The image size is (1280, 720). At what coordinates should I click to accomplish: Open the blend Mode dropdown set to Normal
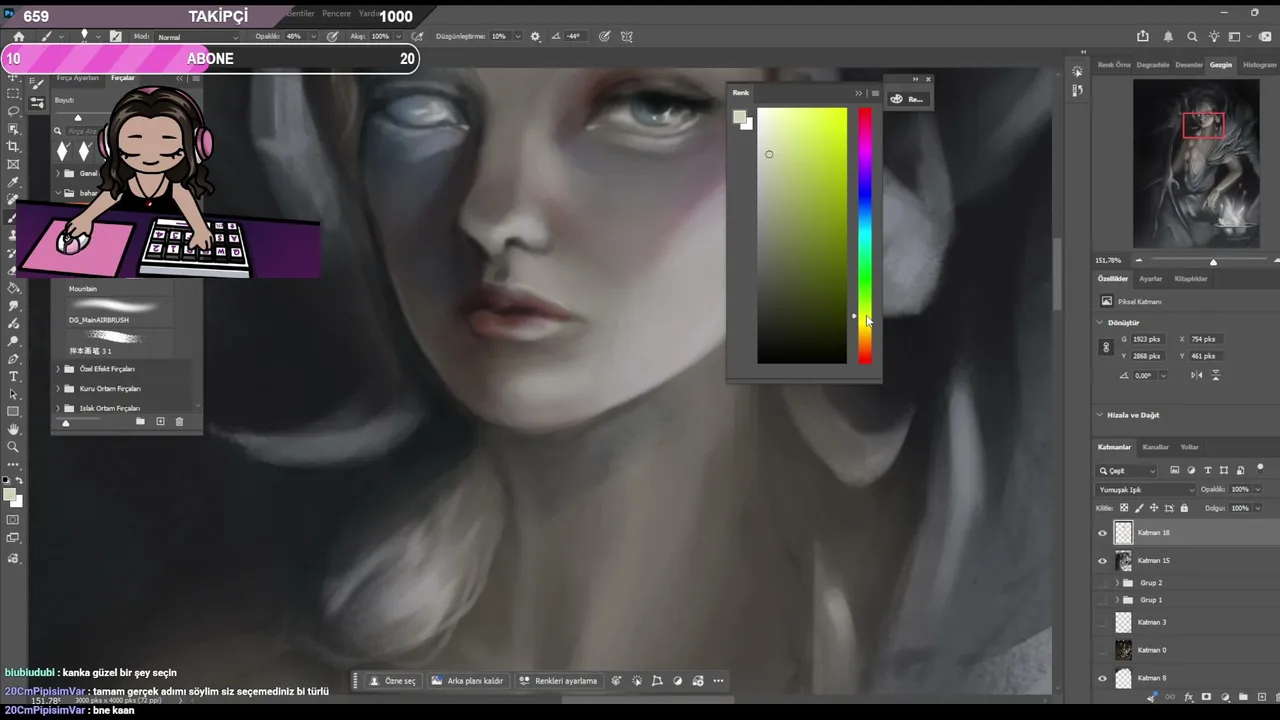(x=198, y=37)
